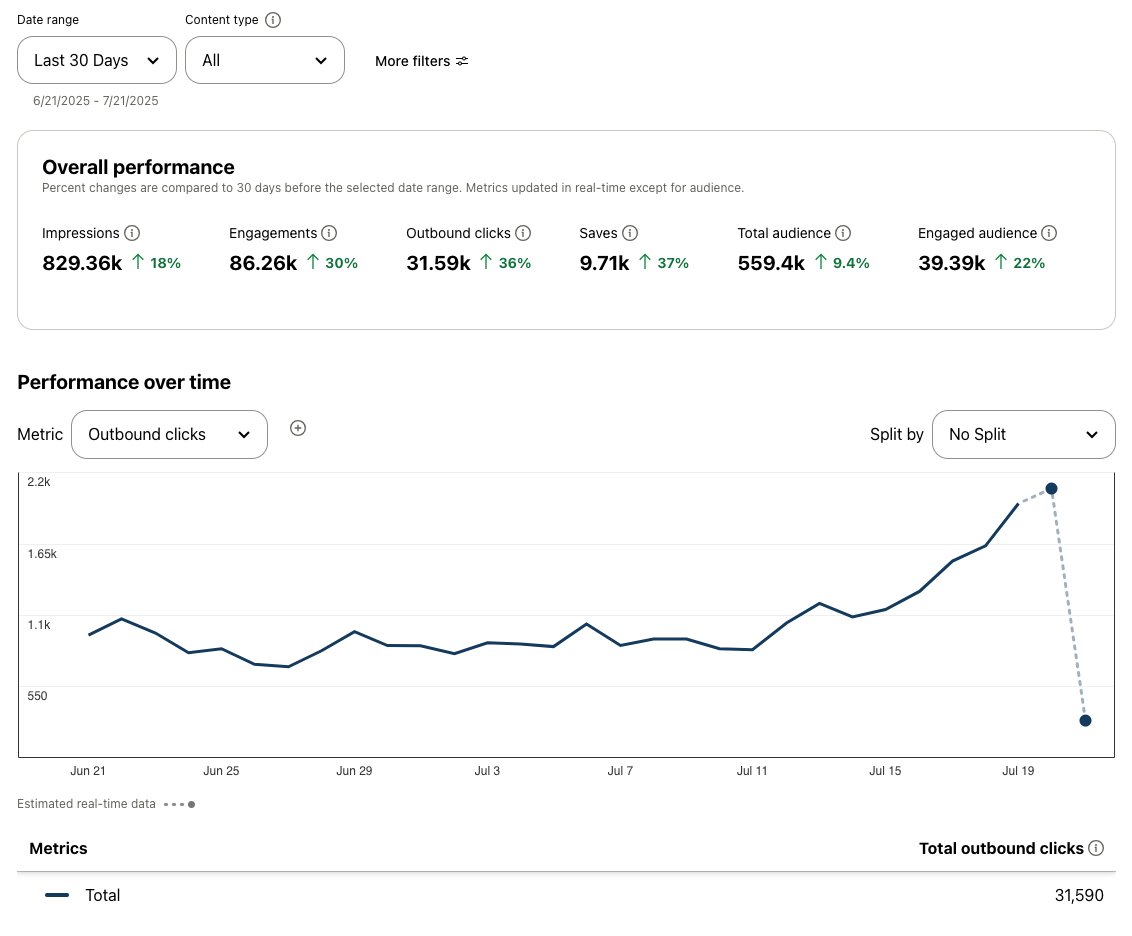Viewport: 1132px width, 936px height.
Task: Click the Total audience info icon
Action: (843, 233)
